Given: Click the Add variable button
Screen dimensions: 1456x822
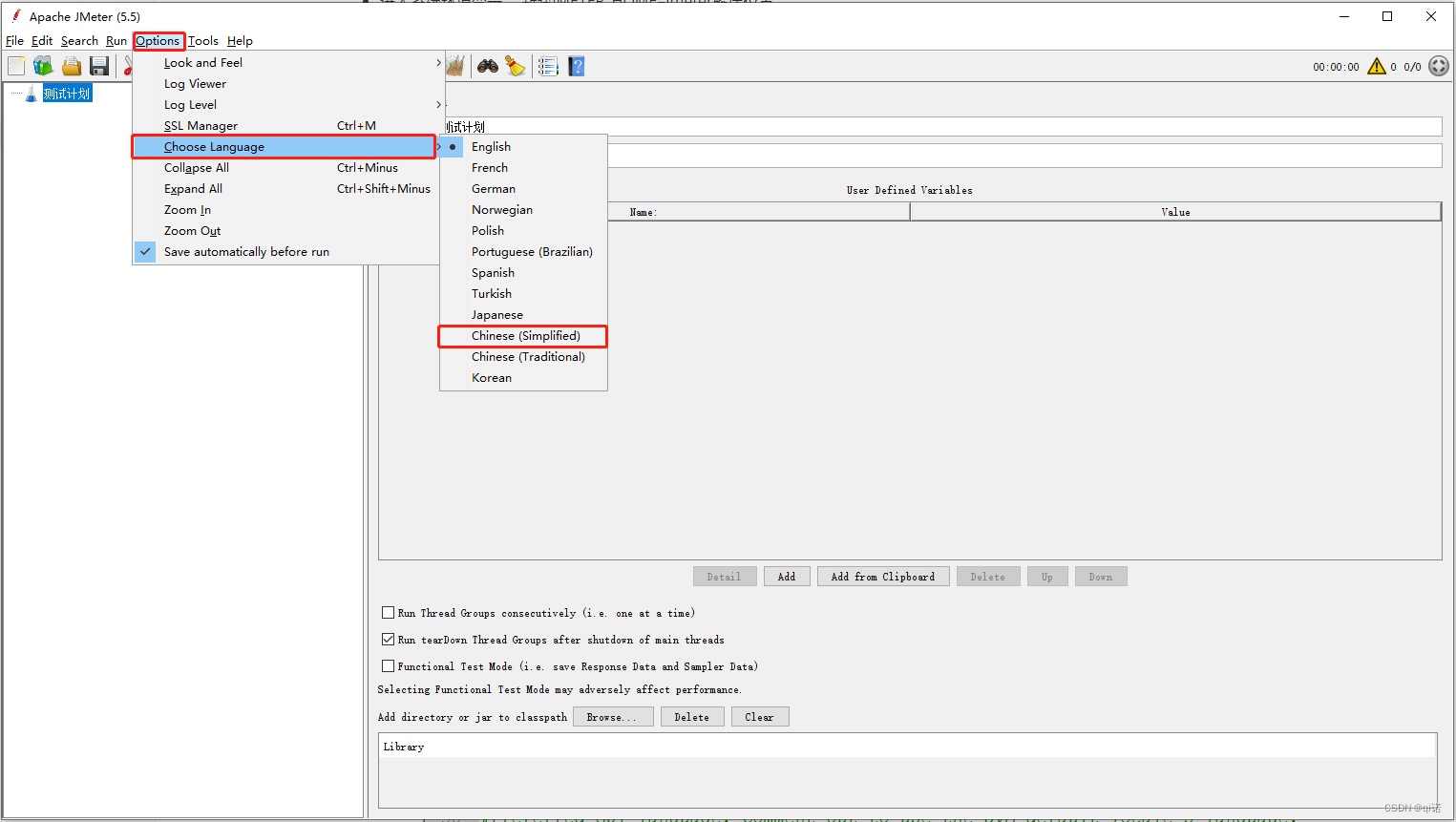Looking at the screenshot, I should 787,577.
